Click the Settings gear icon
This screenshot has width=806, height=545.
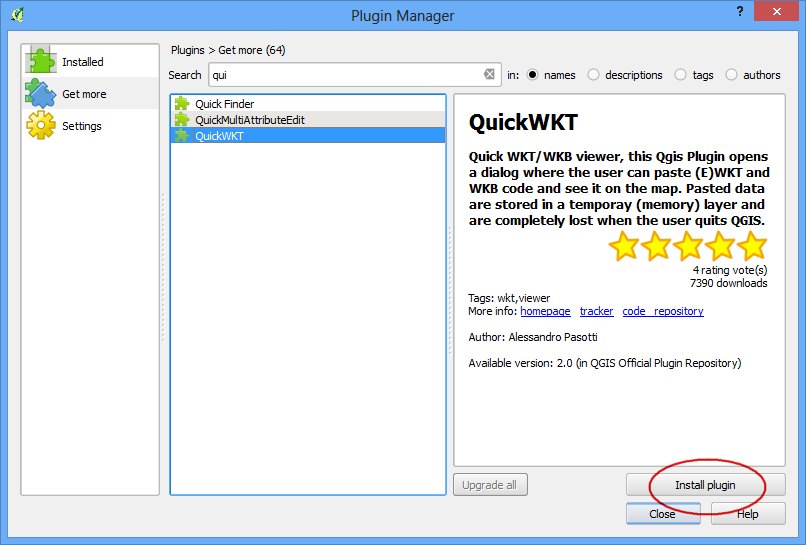[41, 125]
